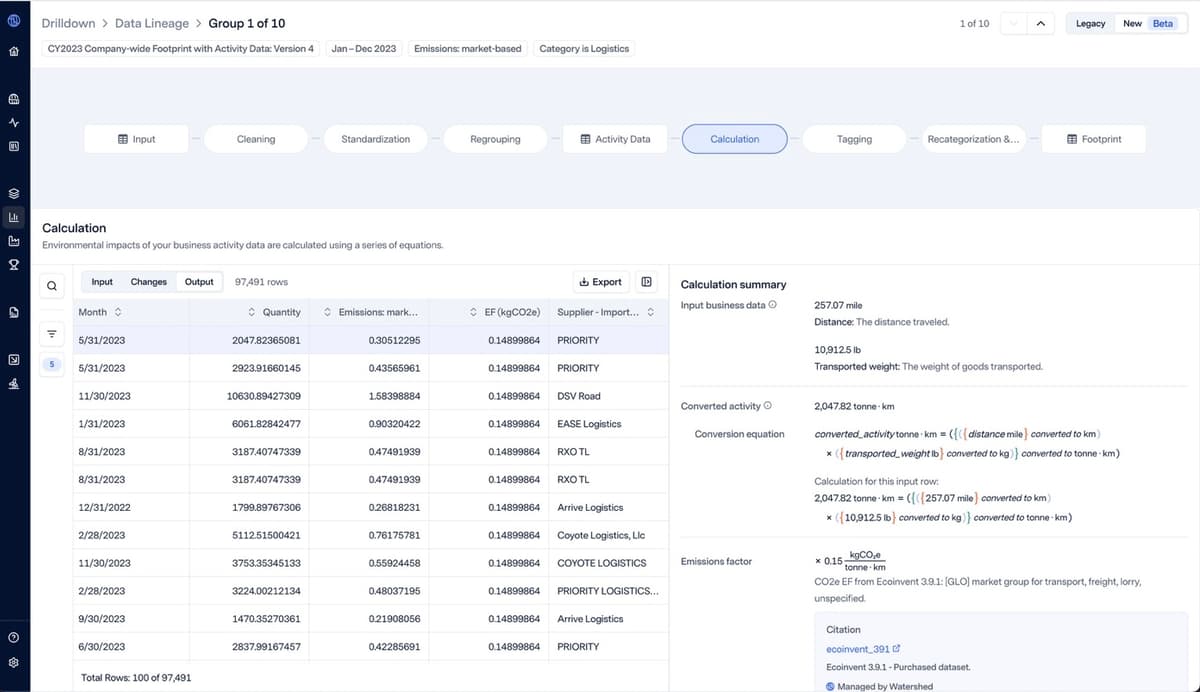This screenshot has height=692, width=1200.
Task: Go to previous group with up chevron
Action: point(1040,23)
